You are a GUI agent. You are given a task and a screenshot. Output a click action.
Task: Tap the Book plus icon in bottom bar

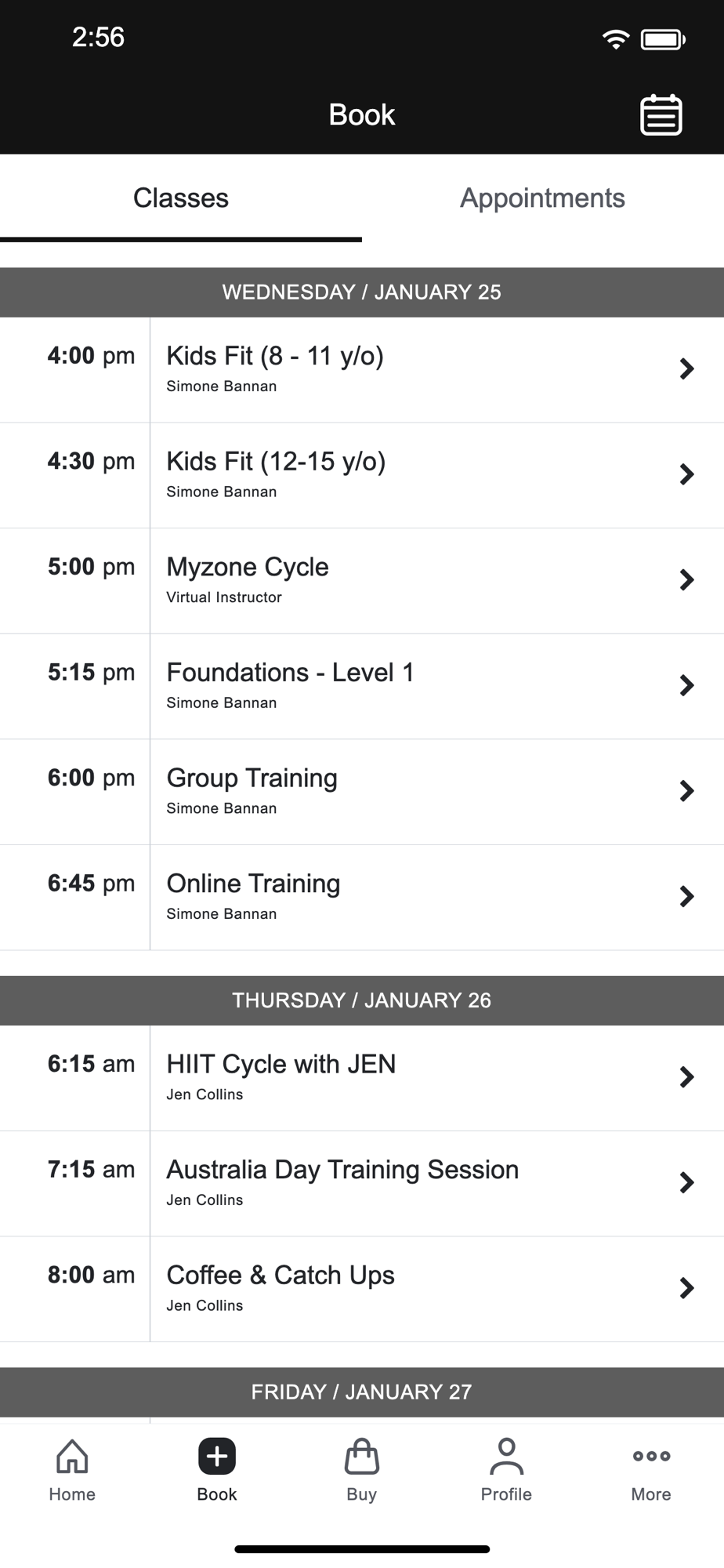pyautogui.click(x=217, y=1457)
